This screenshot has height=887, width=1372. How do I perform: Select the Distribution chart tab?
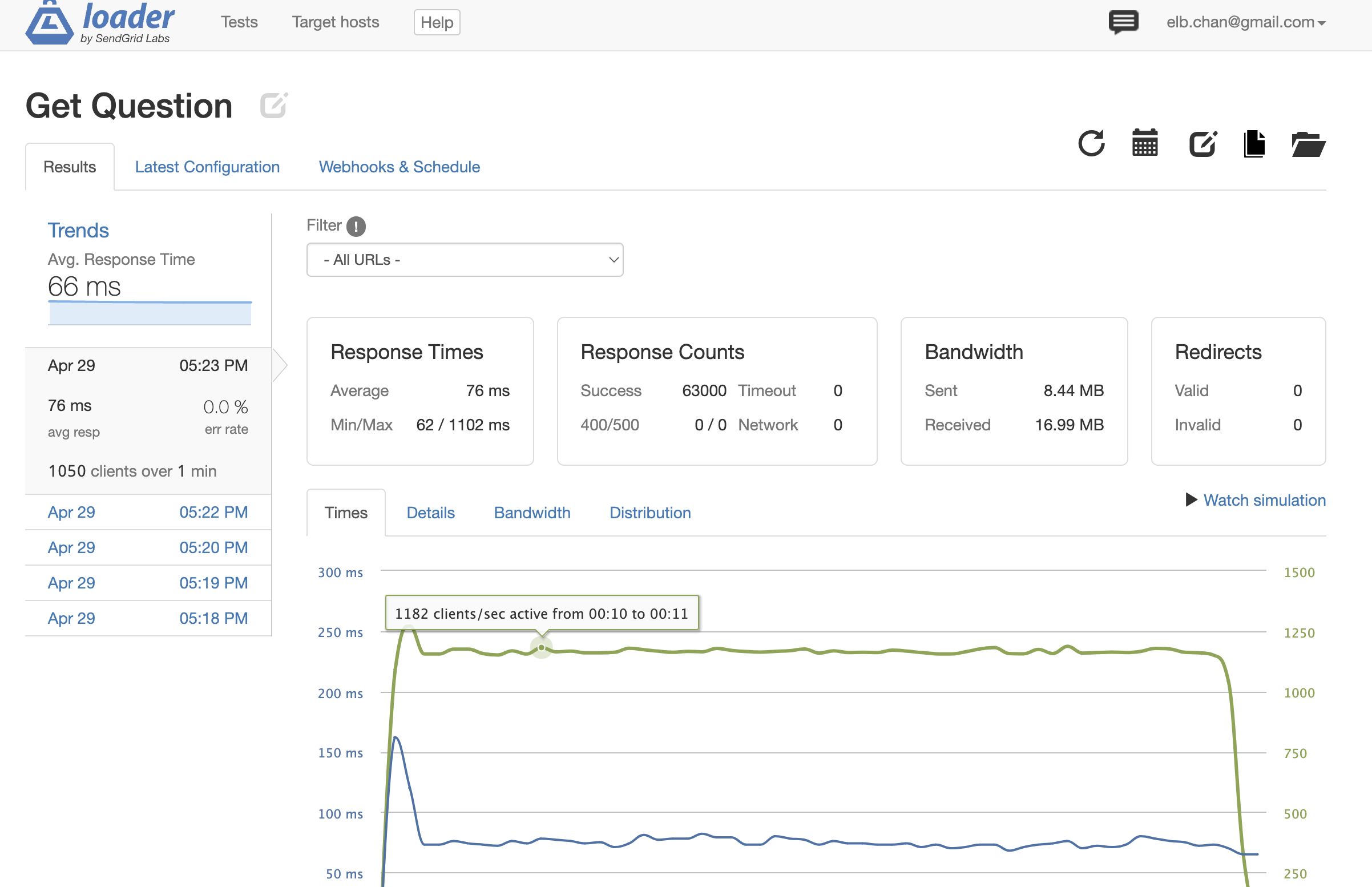[650, 513]
